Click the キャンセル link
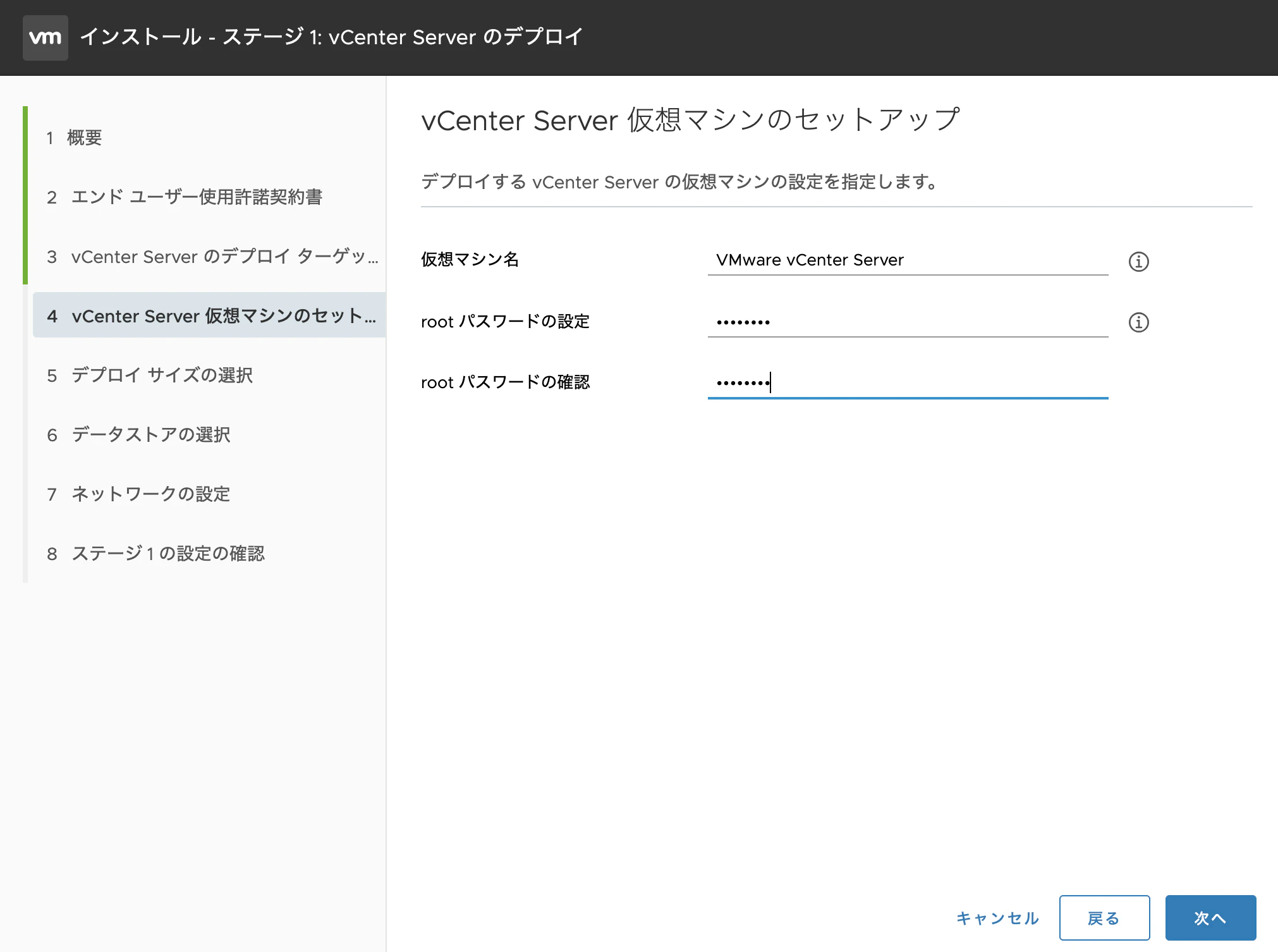Image resolution: width=1278 pixels, height=952 pixels. pos(997,918)
